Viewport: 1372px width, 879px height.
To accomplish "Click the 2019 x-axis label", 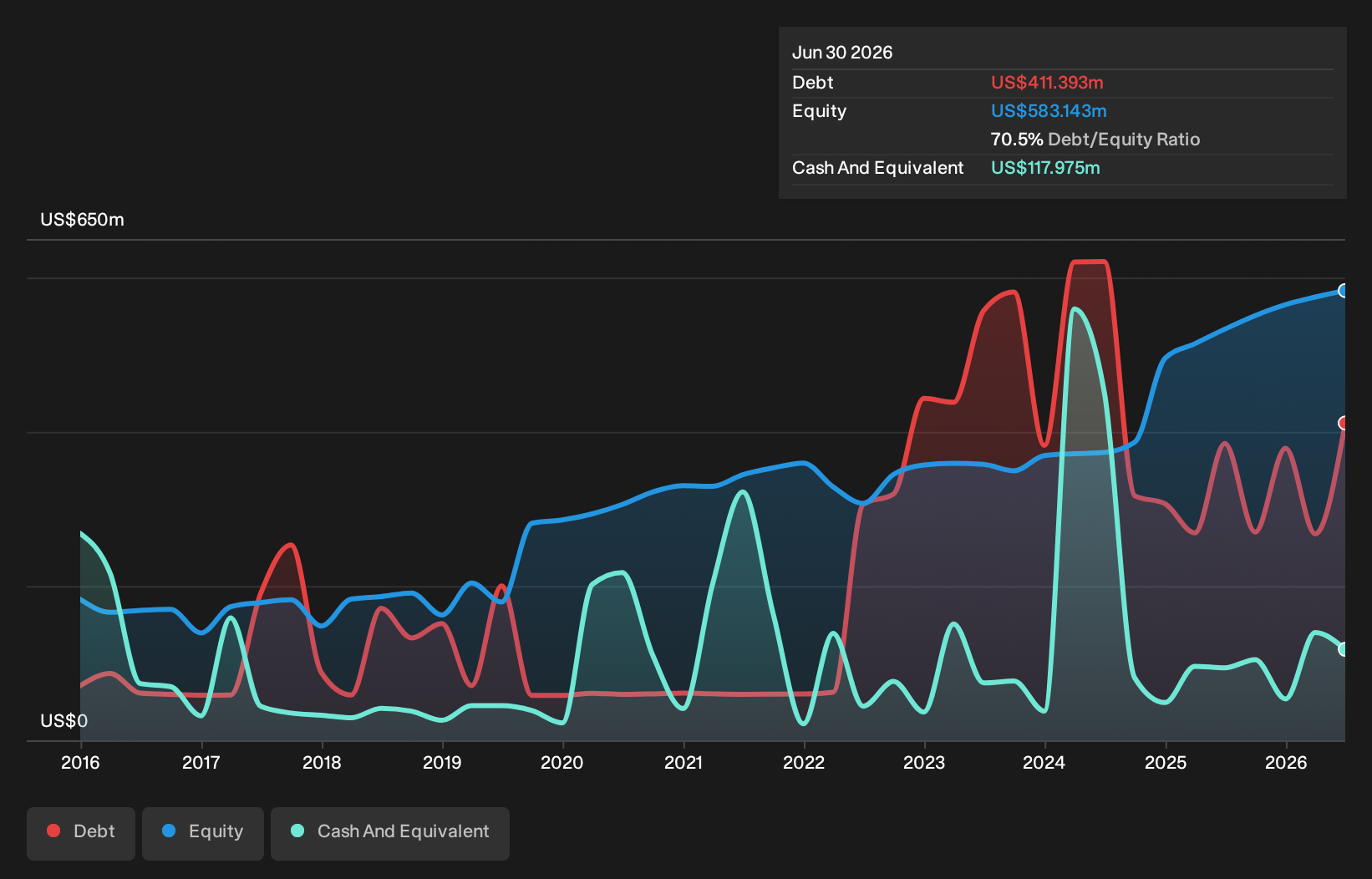I will pos(442,762).
